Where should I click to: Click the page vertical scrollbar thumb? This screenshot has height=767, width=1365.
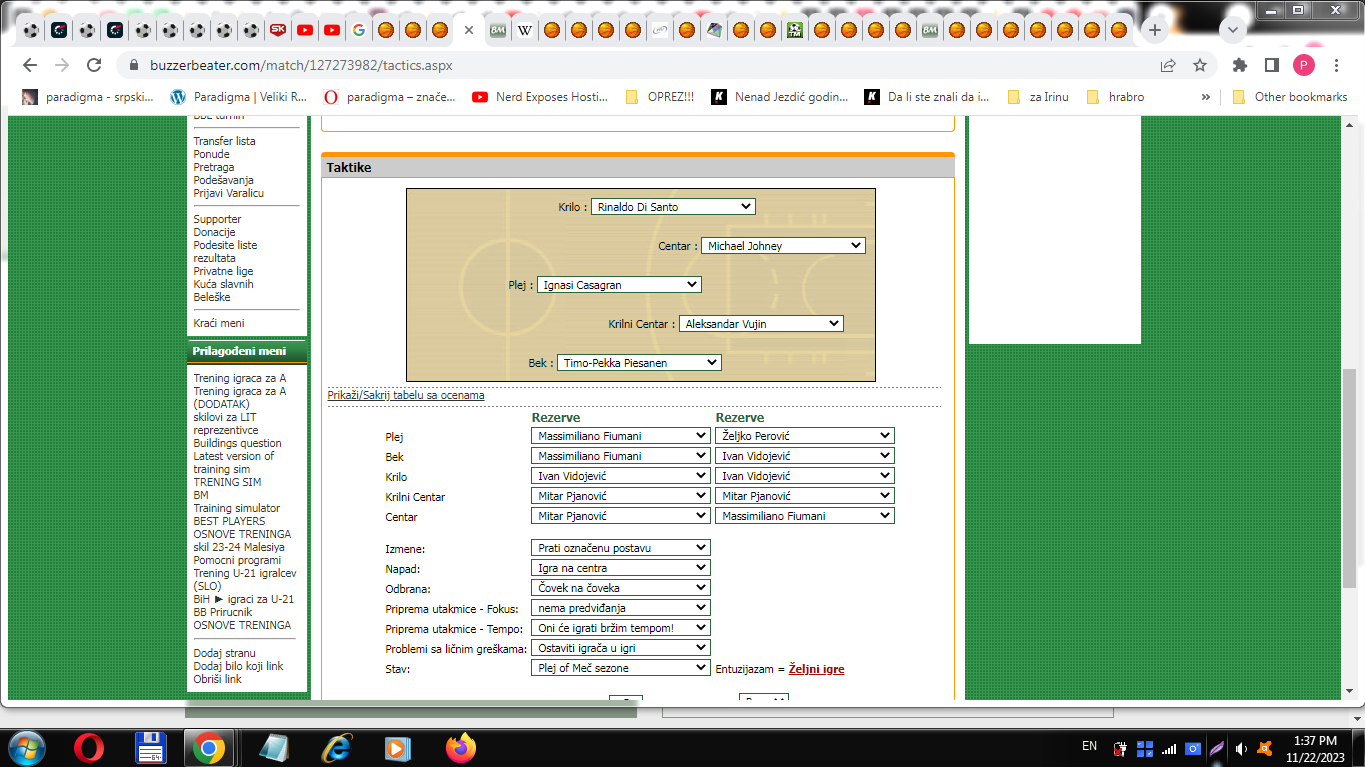(x=1350, y=478)
